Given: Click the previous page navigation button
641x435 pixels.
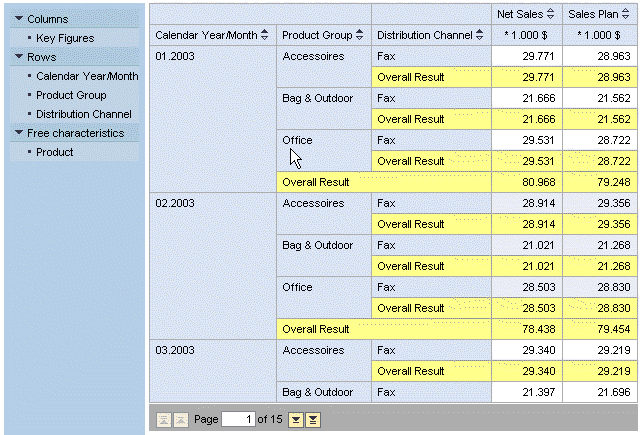Looking at the screenshot, I should pyautogui.click(x=181, y=419).
